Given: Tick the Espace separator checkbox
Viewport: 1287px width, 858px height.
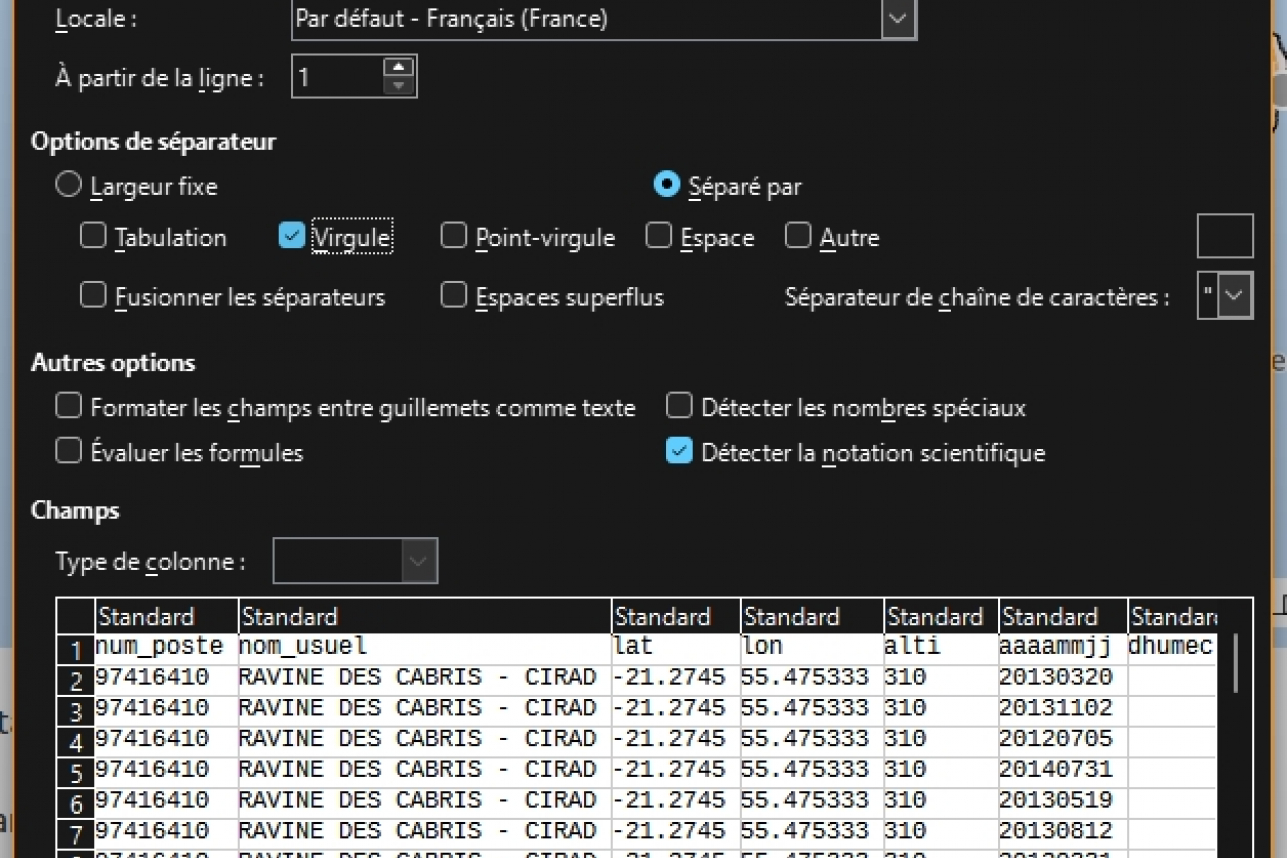Looking at the screenshot, I should pyautogui.click(x=659, y=236).
